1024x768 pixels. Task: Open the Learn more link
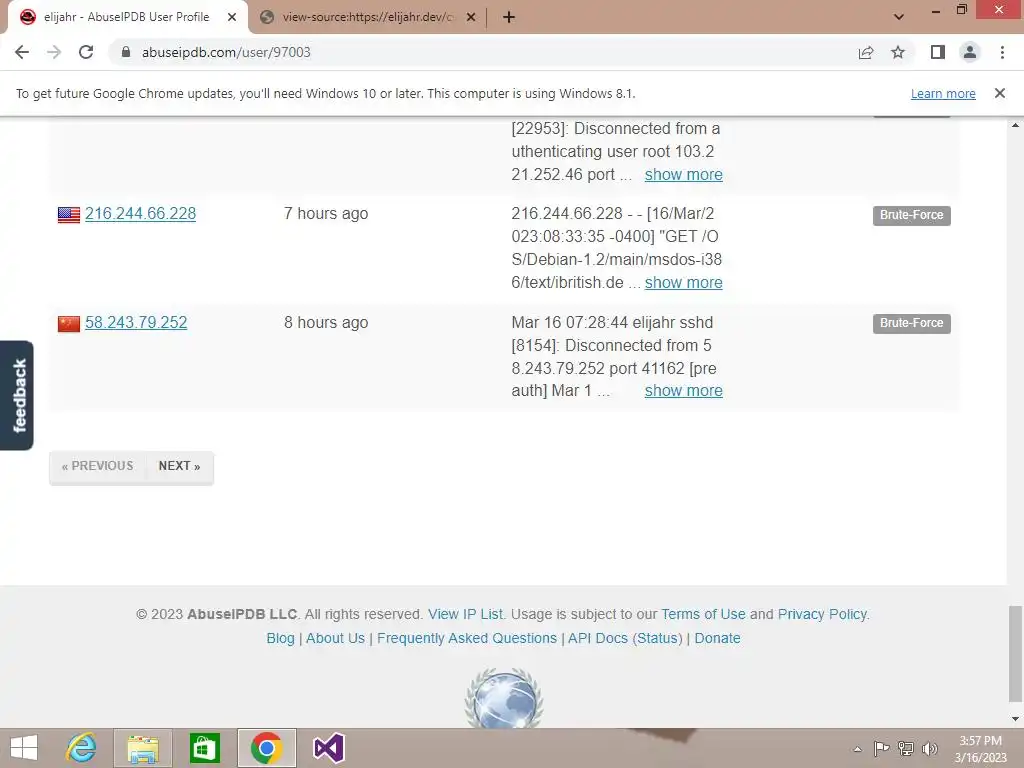943,93
